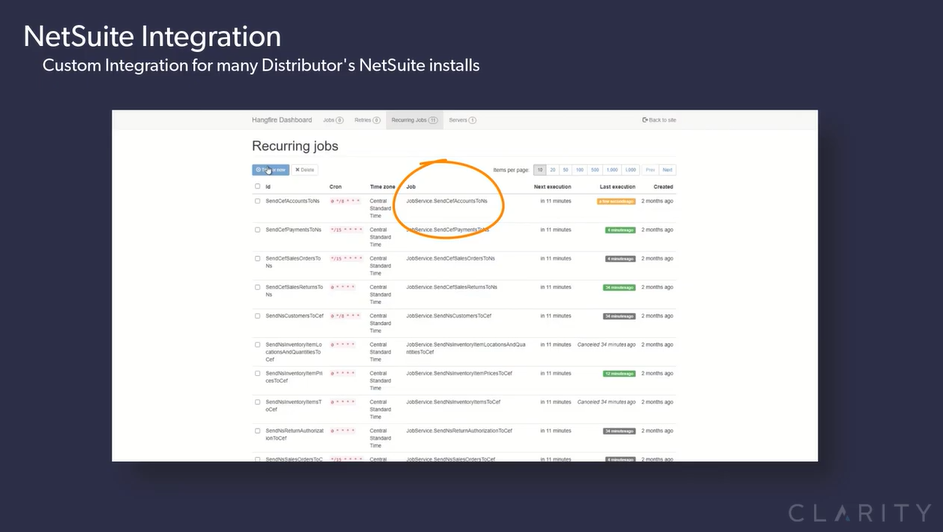Image resolution: width=943 pixels, height=532 pixels.
Task: Click the Delete button
Action: (x=305, y=170)
